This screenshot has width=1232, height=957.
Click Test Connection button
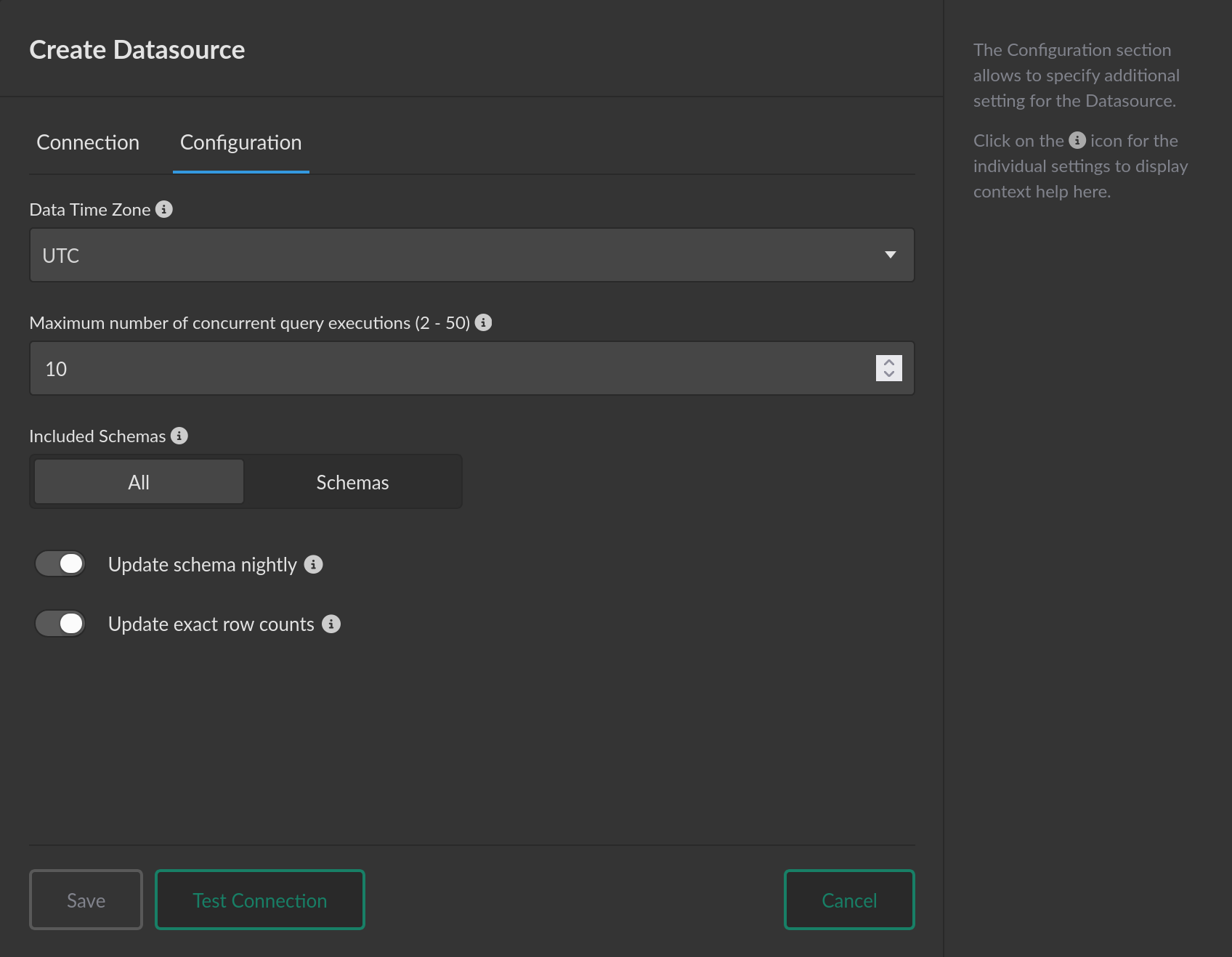tap(259, 900)
